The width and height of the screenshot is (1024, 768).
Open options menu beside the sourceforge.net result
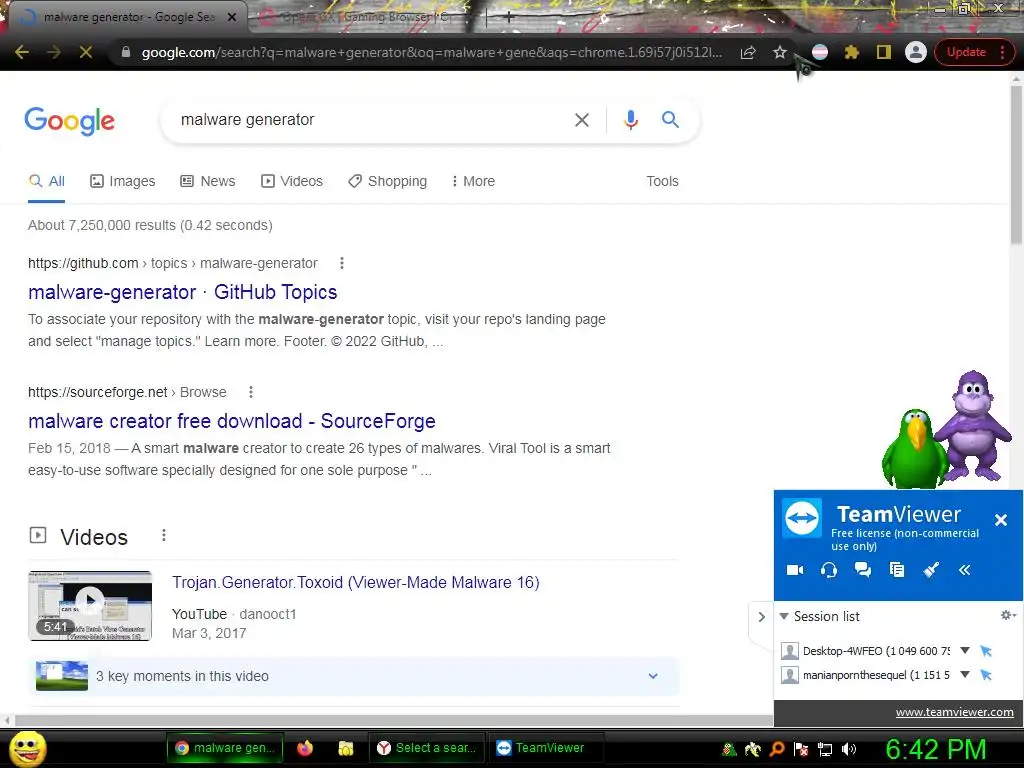click(x=251, y=392)
